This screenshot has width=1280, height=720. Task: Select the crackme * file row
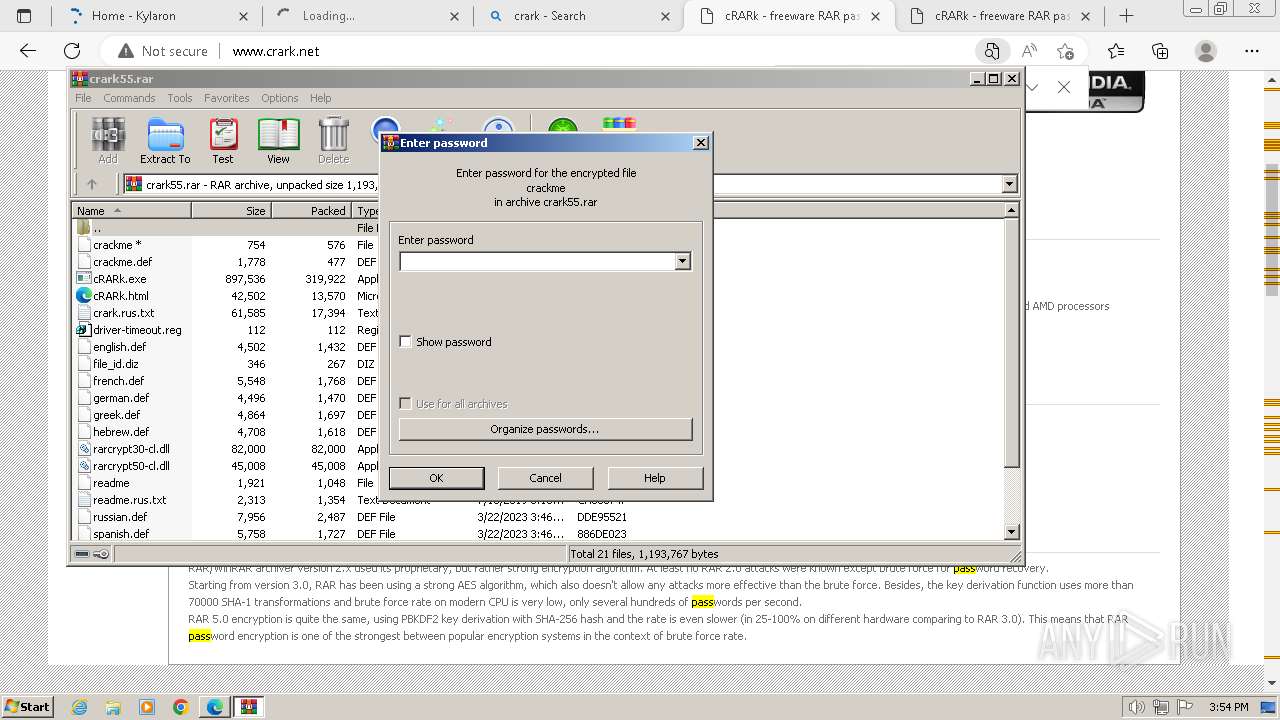(x=117, y=245)
